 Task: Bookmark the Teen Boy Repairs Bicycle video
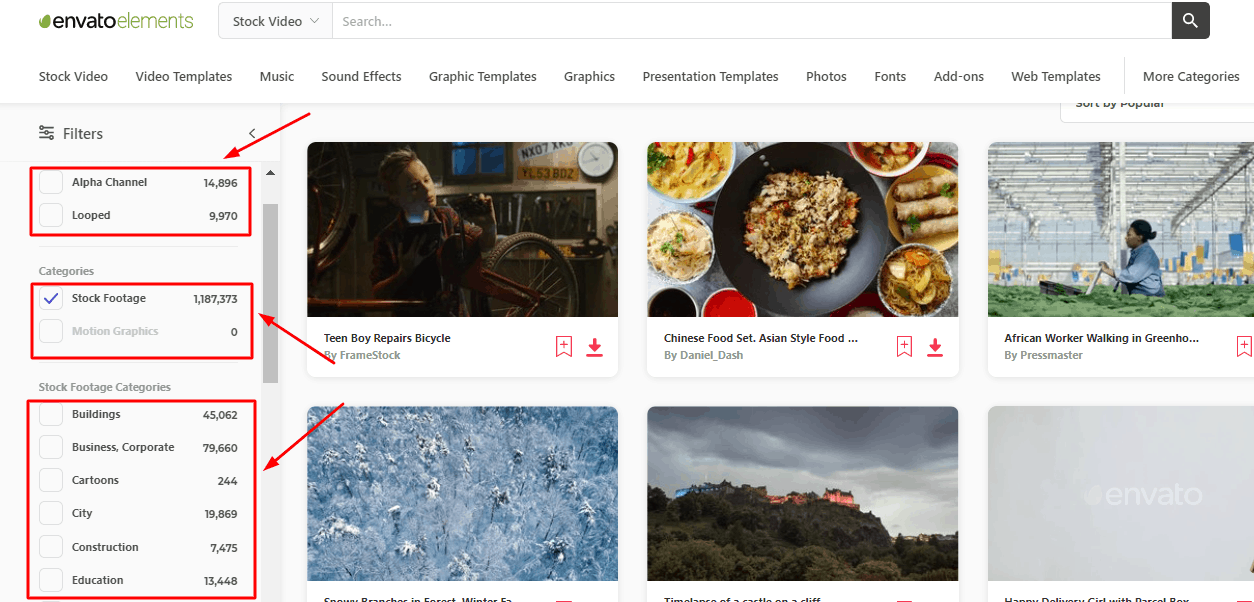(x=564, y=347)
